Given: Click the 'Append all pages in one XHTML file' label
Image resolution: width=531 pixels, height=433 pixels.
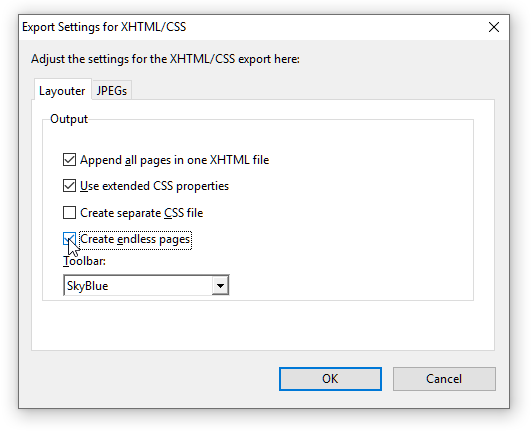Looking at the screenshot, I should [174, 160].
